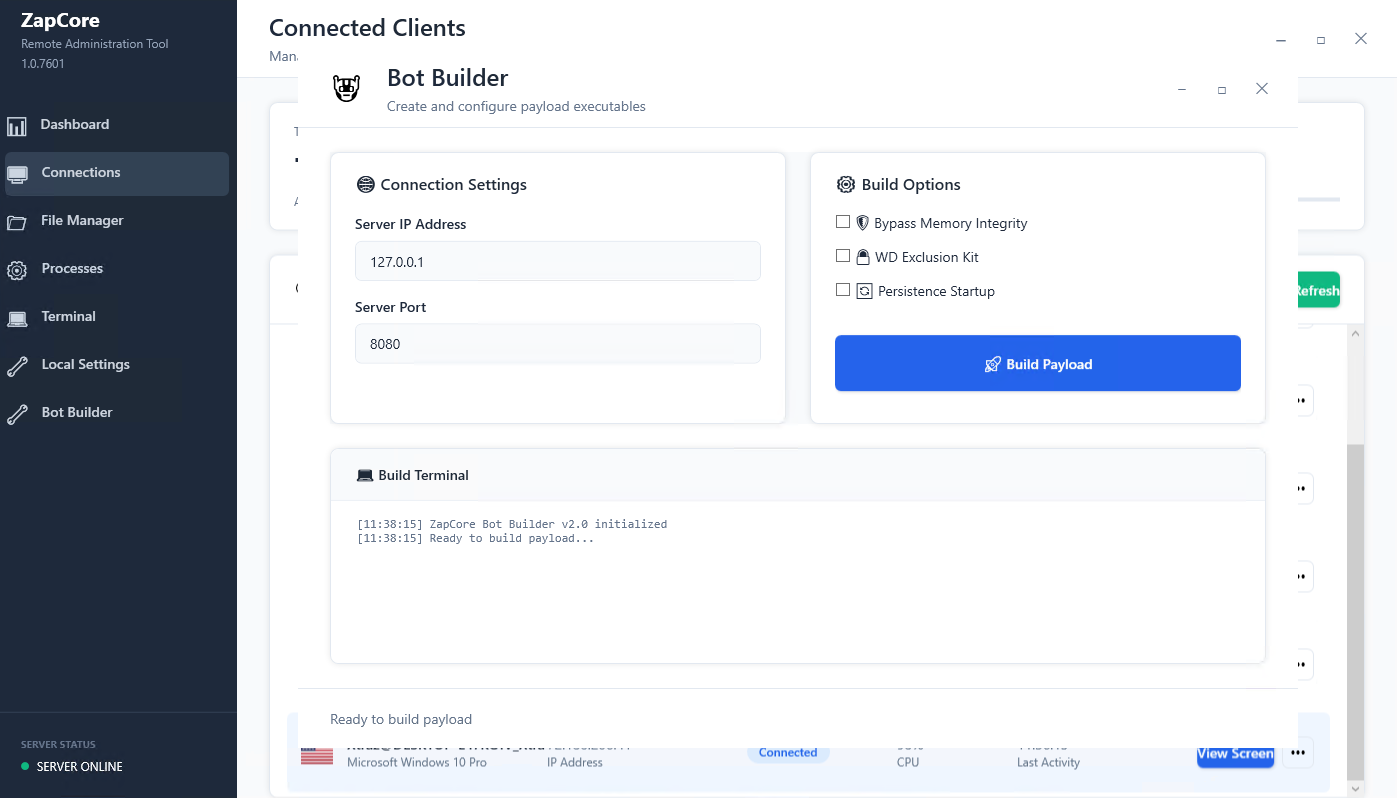Click the Build Payload button

[1038, 363]
